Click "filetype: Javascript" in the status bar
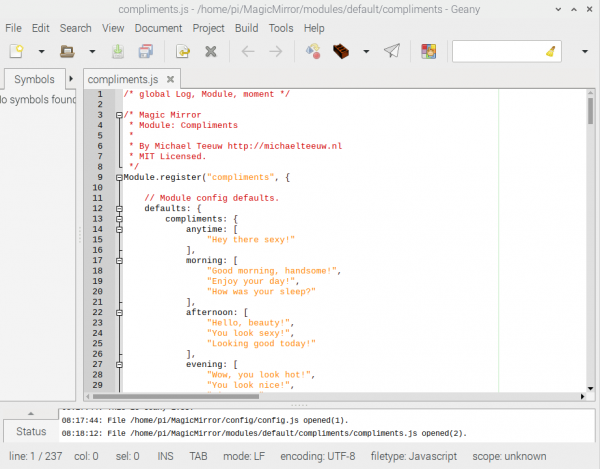The image size is (600, 469). (x=414, y=456)
